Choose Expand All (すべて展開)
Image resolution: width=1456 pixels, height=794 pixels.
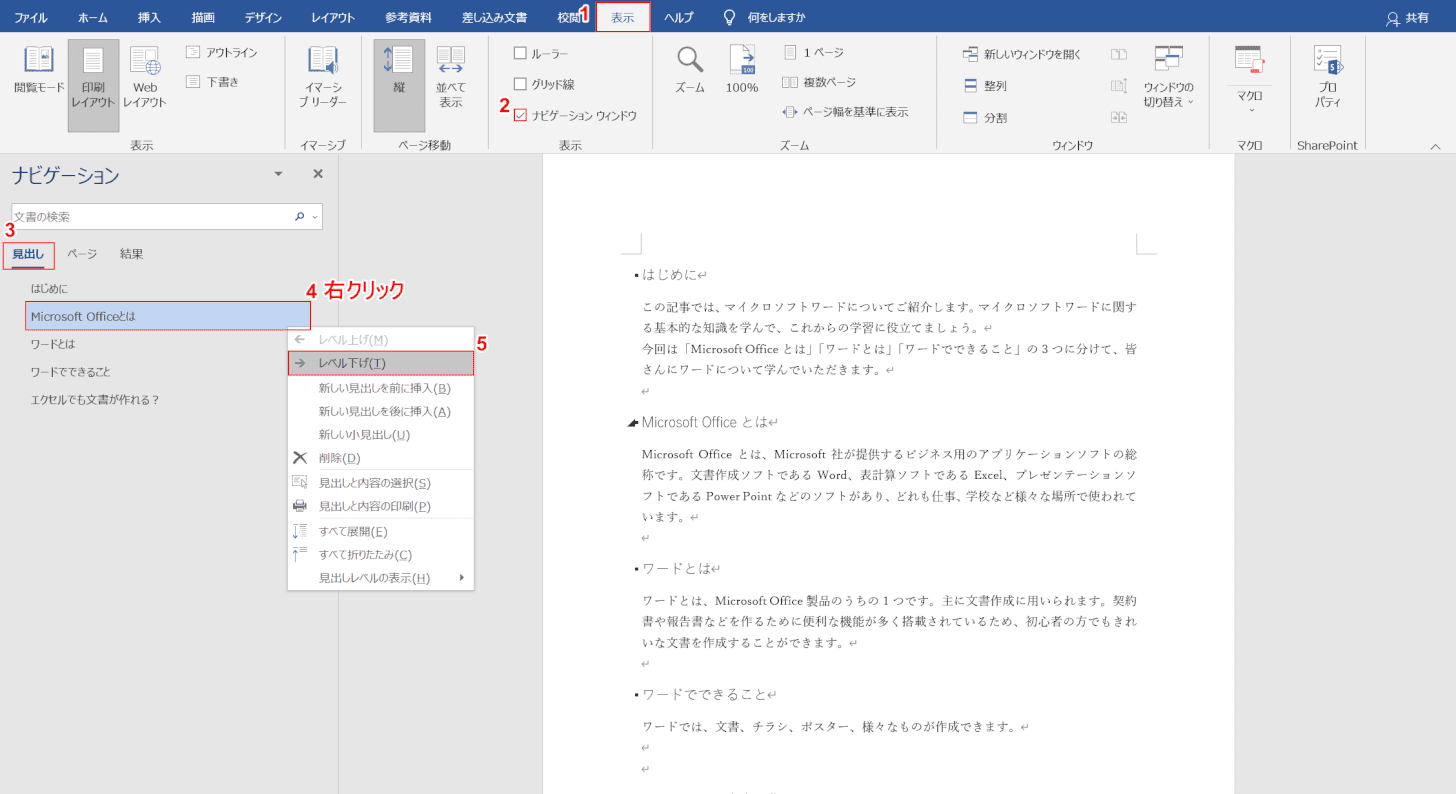pyautogui.click(x=381, y=531)
